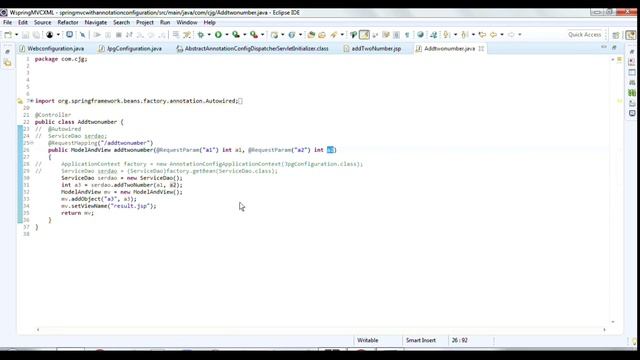Image resolution: width=640 pixels, height=360 pixels.
Task: Switch to Webconfiguration.java tab
Action: click(x=52, y=49)
